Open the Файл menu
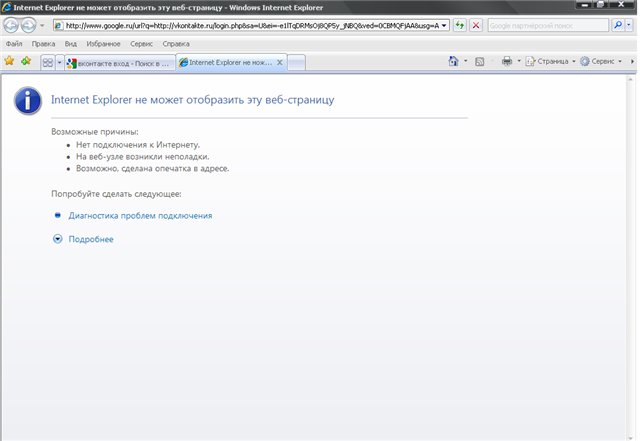640x441 pixels. click(x=14, y=44)
